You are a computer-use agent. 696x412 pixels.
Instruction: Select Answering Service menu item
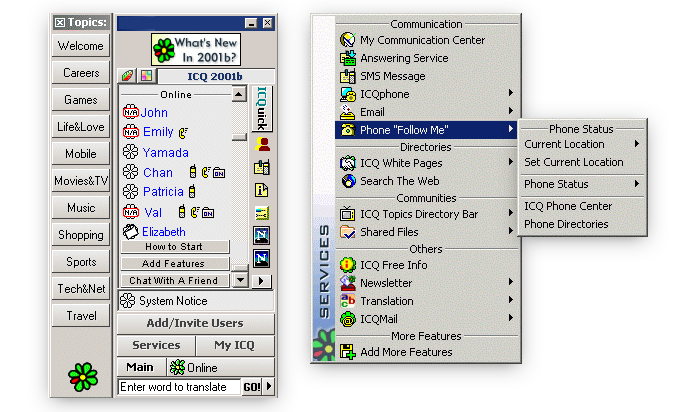[x=427, y=58]
